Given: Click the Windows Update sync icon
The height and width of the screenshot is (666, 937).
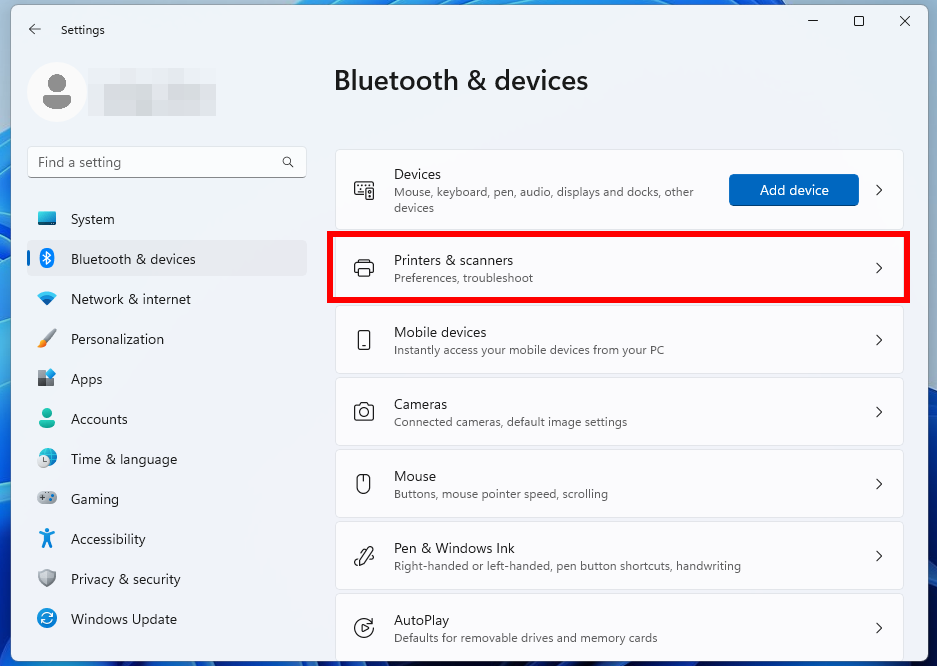Looking at the screenshot, I should [47, 618].
